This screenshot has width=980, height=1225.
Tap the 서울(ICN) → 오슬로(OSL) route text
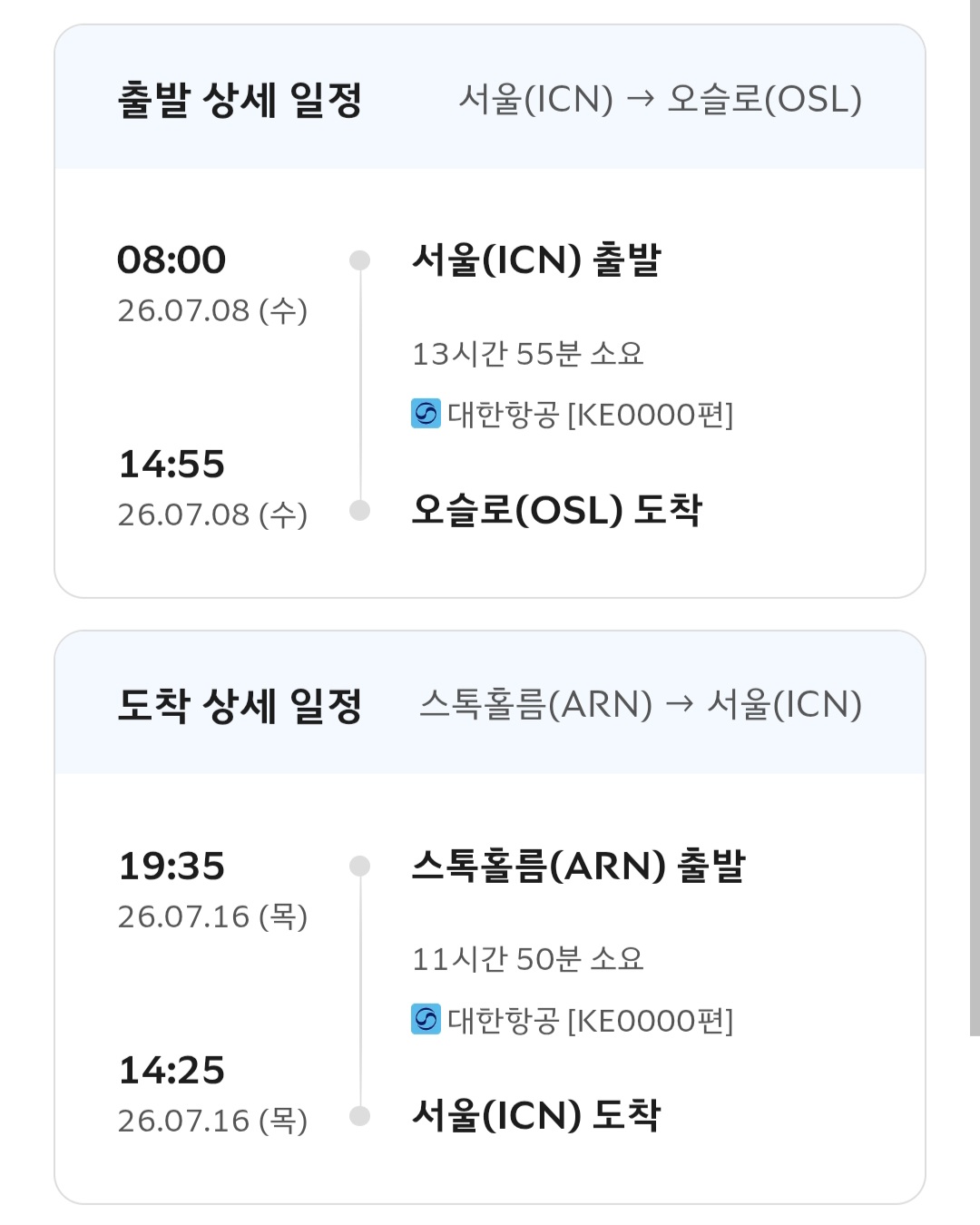tap(660, 99)
